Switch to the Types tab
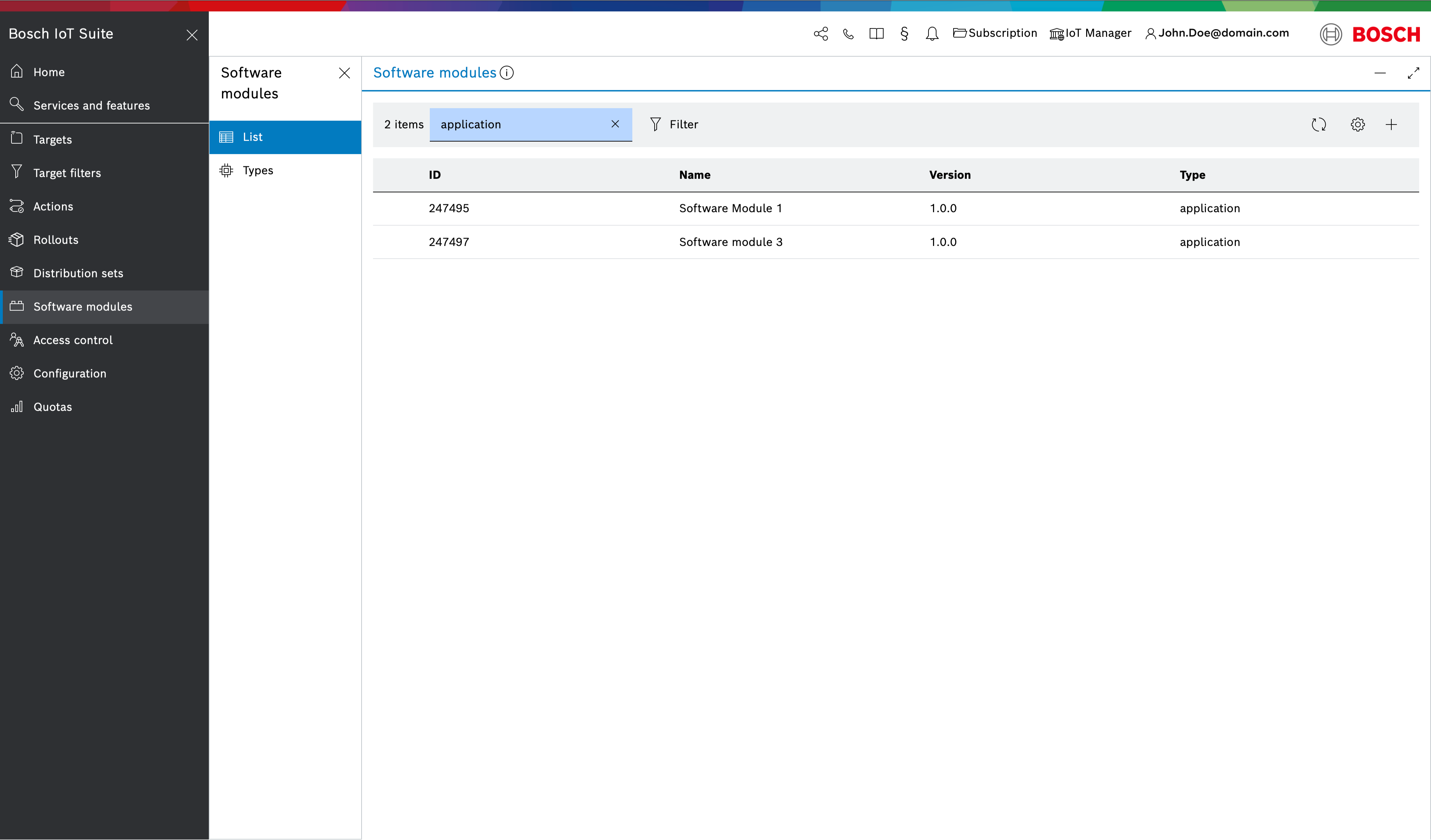The width and height of the screenshot is (1431, 840). pyautogui.click(x=258, y=171)
